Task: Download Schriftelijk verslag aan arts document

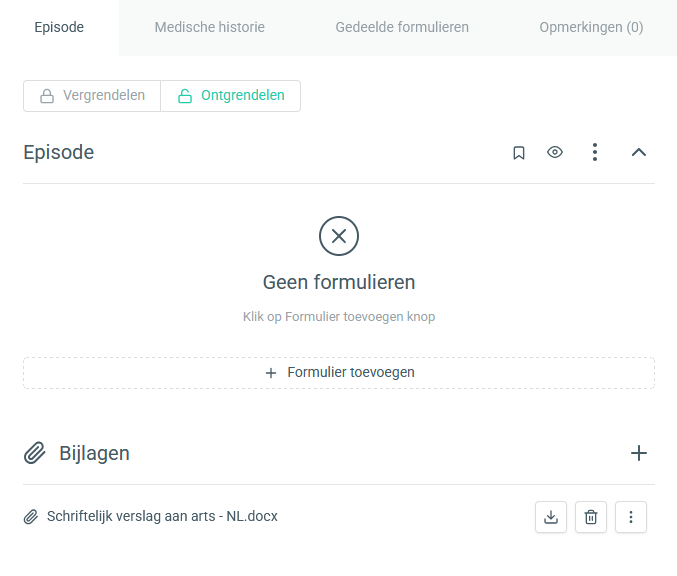Action: [x=551, y=517]
